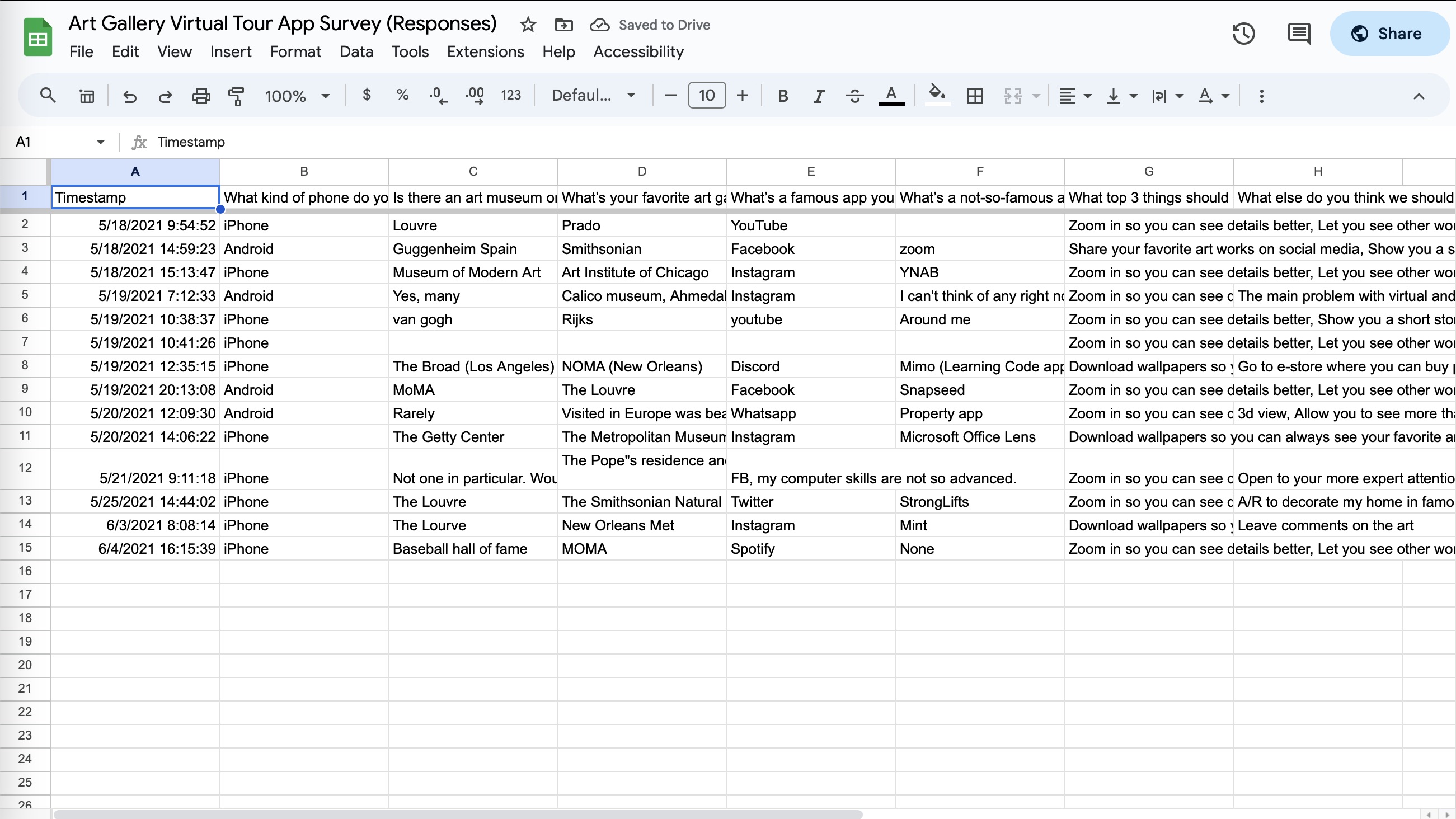Expand merge cells options arrow
This screenshot has width=1456, height=819.
click(1036, 96)
